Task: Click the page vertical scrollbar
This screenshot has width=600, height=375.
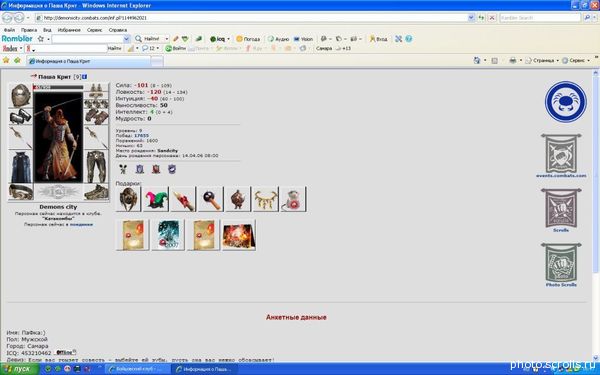Action: pyautogui.click(x=596, y=214)
